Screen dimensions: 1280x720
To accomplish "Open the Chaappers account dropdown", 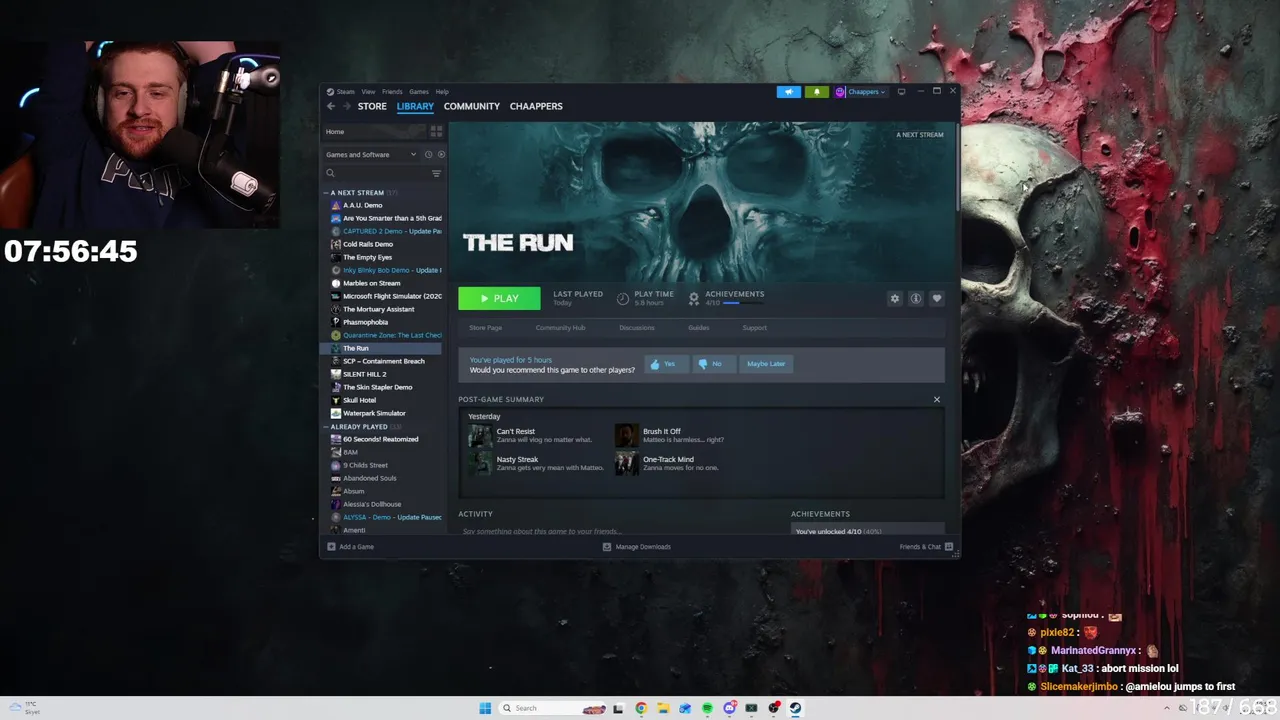I will tap(861, 92).
